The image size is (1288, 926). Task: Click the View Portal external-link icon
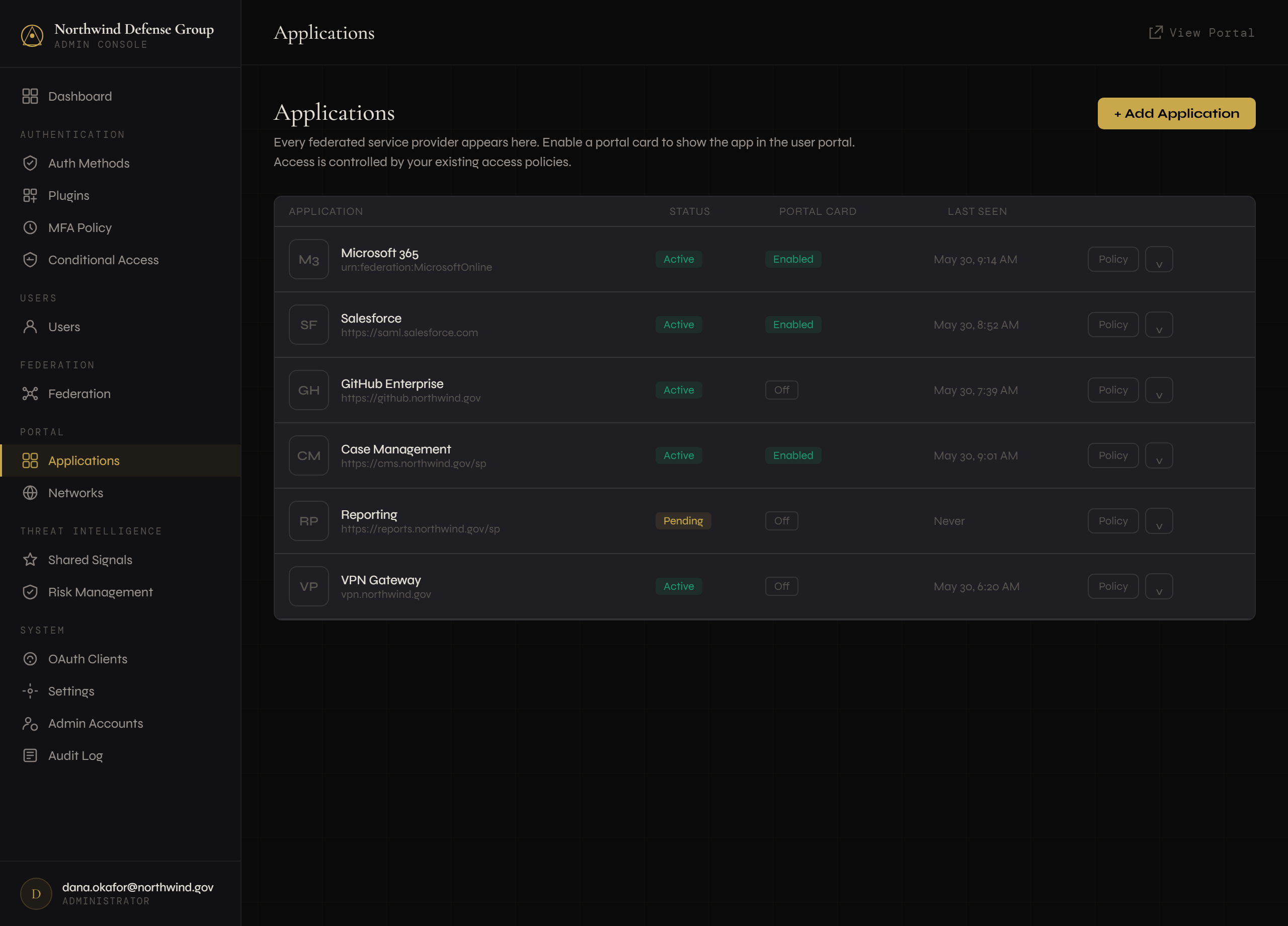pyautogui.click(x=1156, y=32)
